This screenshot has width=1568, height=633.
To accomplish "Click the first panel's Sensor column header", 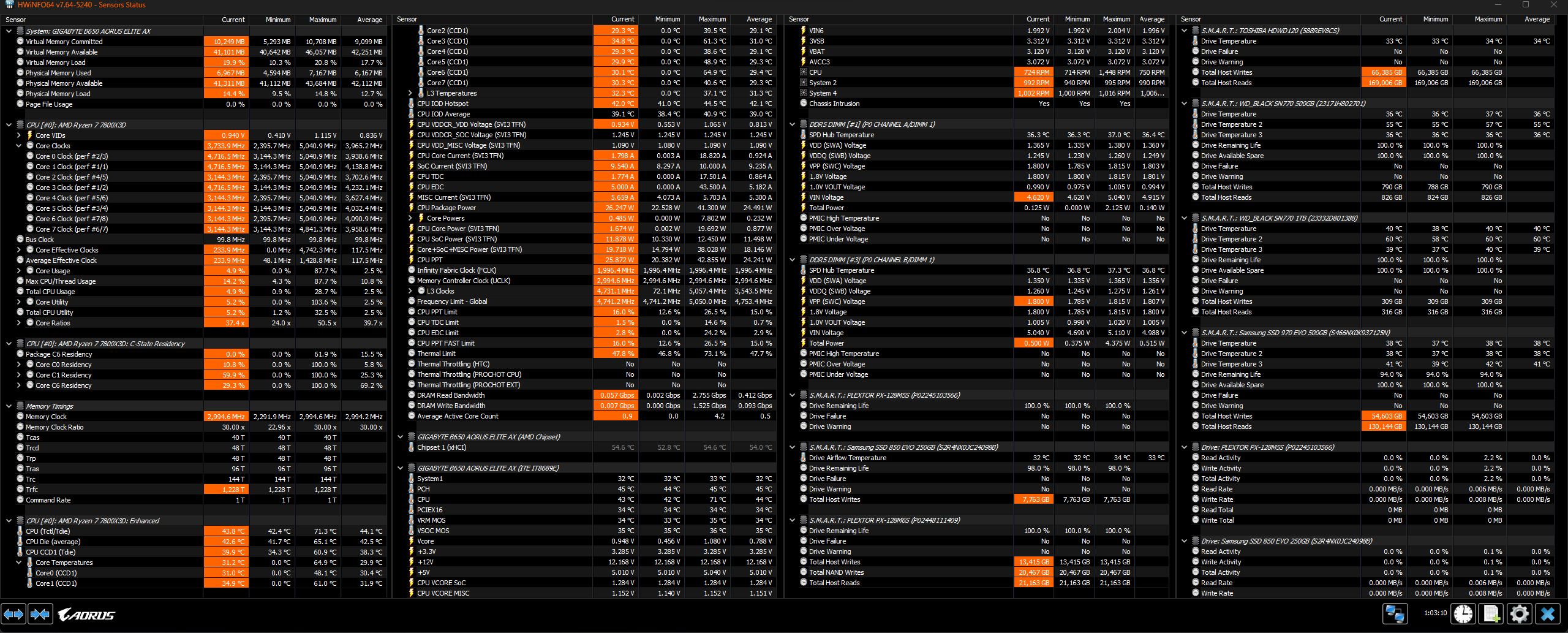I will 102,20.
